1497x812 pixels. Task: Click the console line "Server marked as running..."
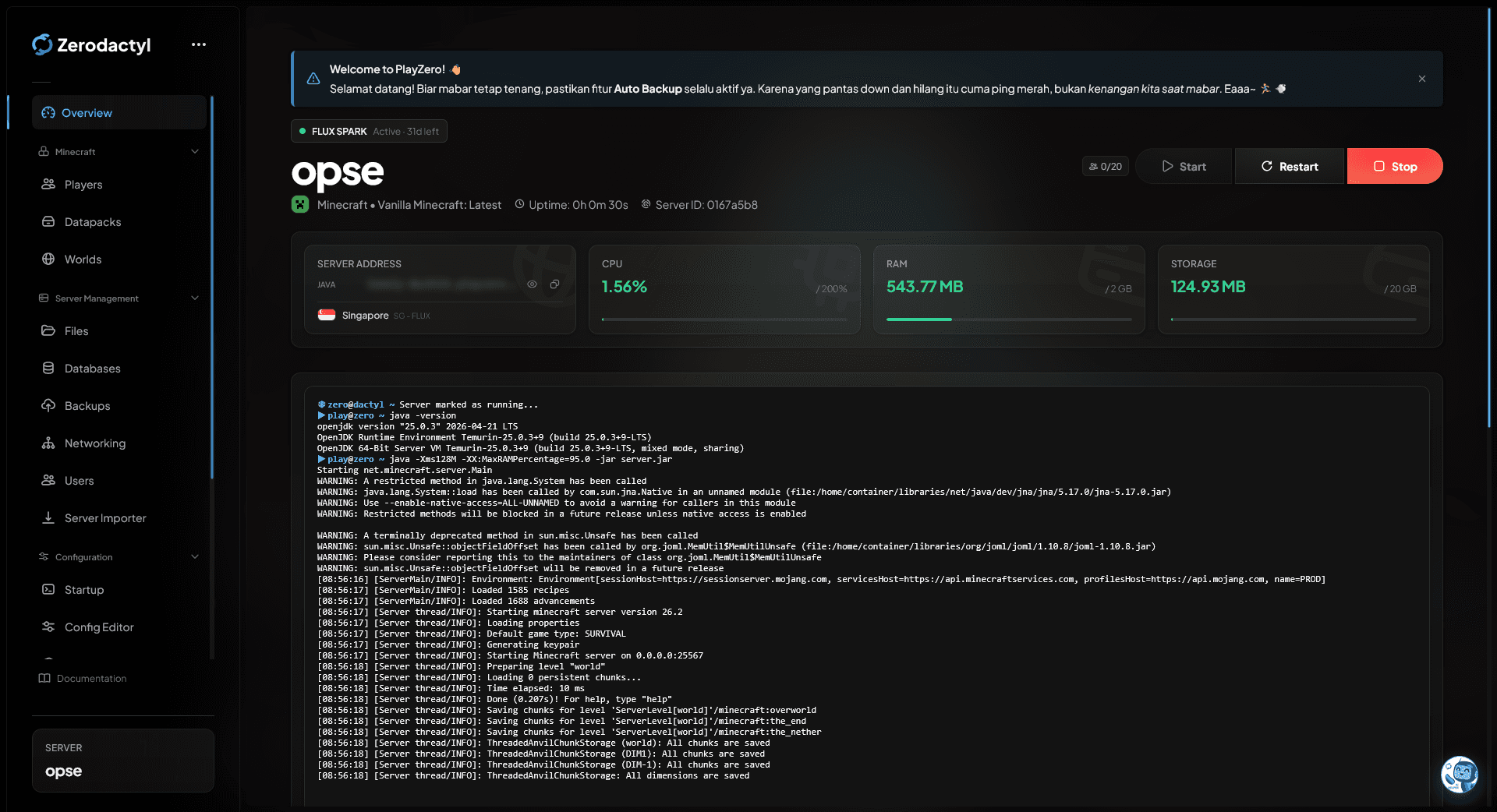tap(469, 404)
